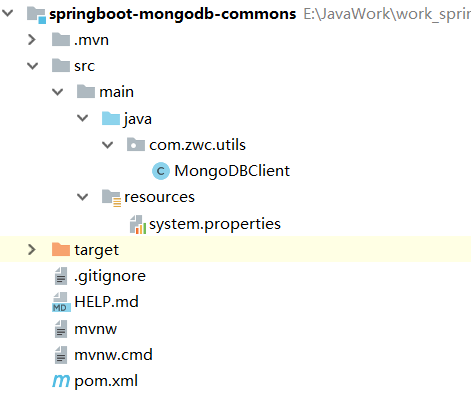
Task: Click the main folder icon
Action: click(x=86, y=92)
